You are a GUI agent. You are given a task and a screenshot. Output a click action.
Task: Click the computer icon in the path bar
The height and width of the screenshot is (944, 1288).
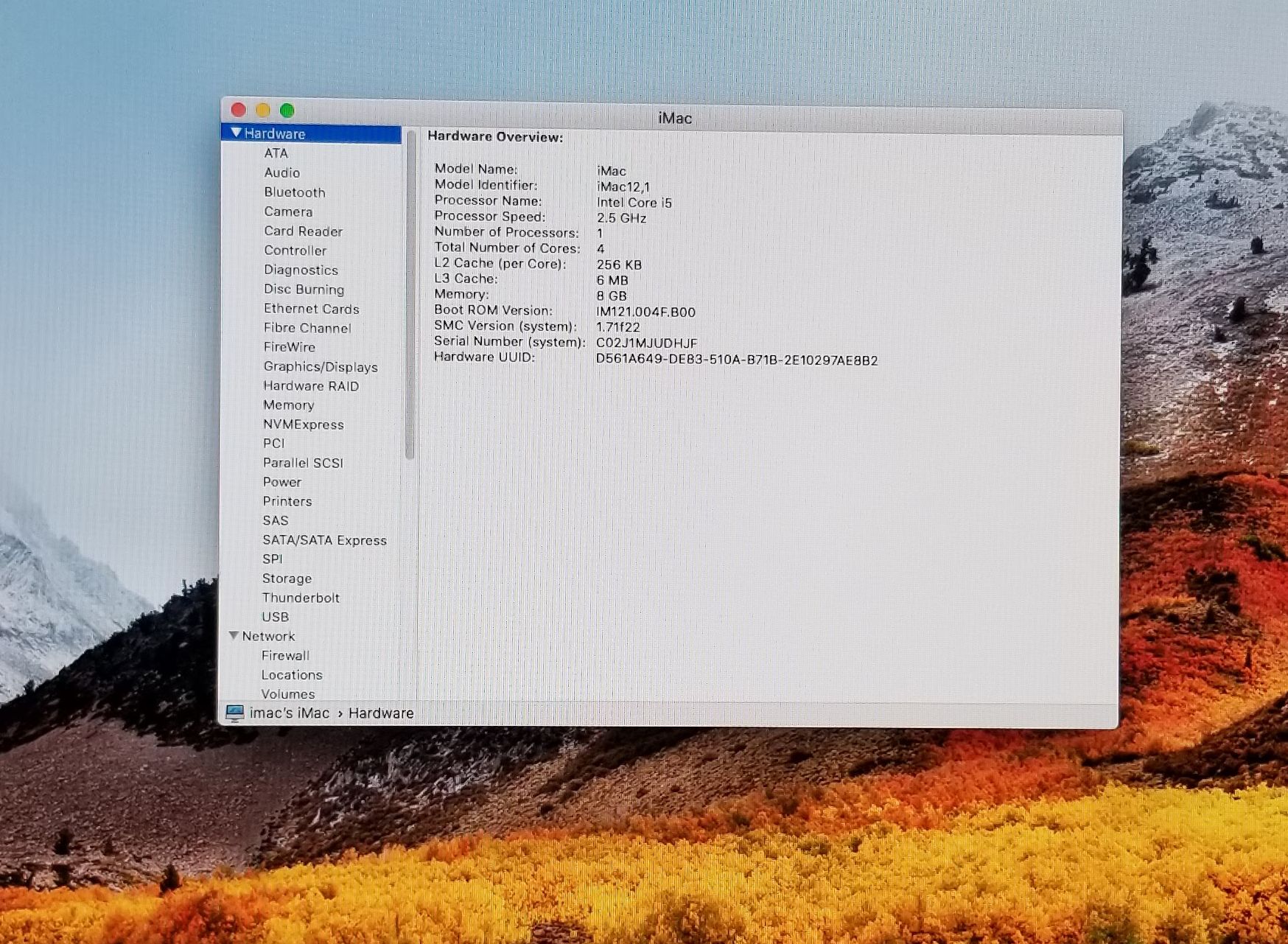[235, 713]
